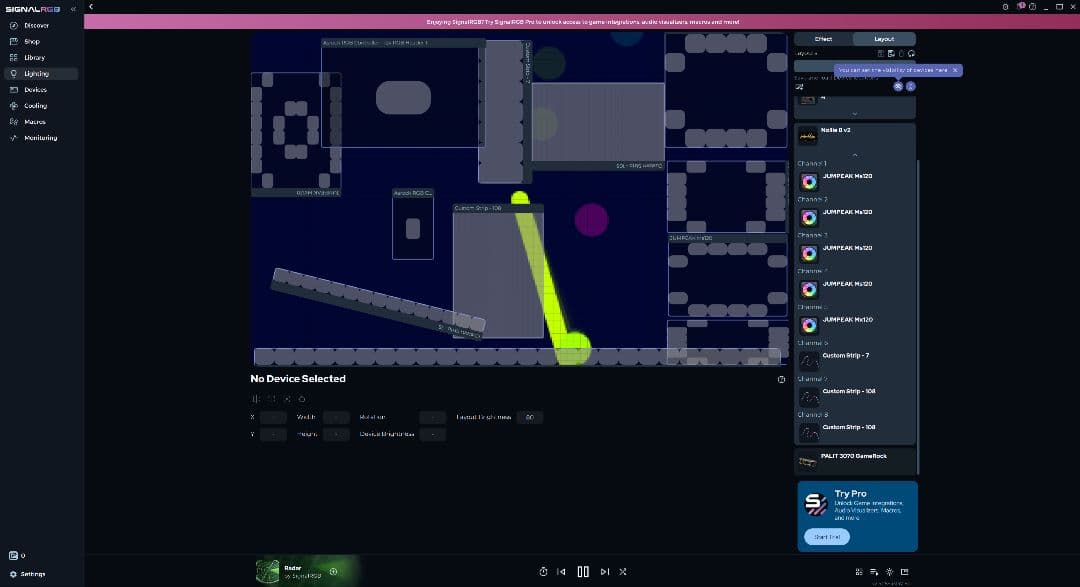This screenshot has width=1080, height=587.
Task: Pause the current lighting effect
Action: [583, 572]
